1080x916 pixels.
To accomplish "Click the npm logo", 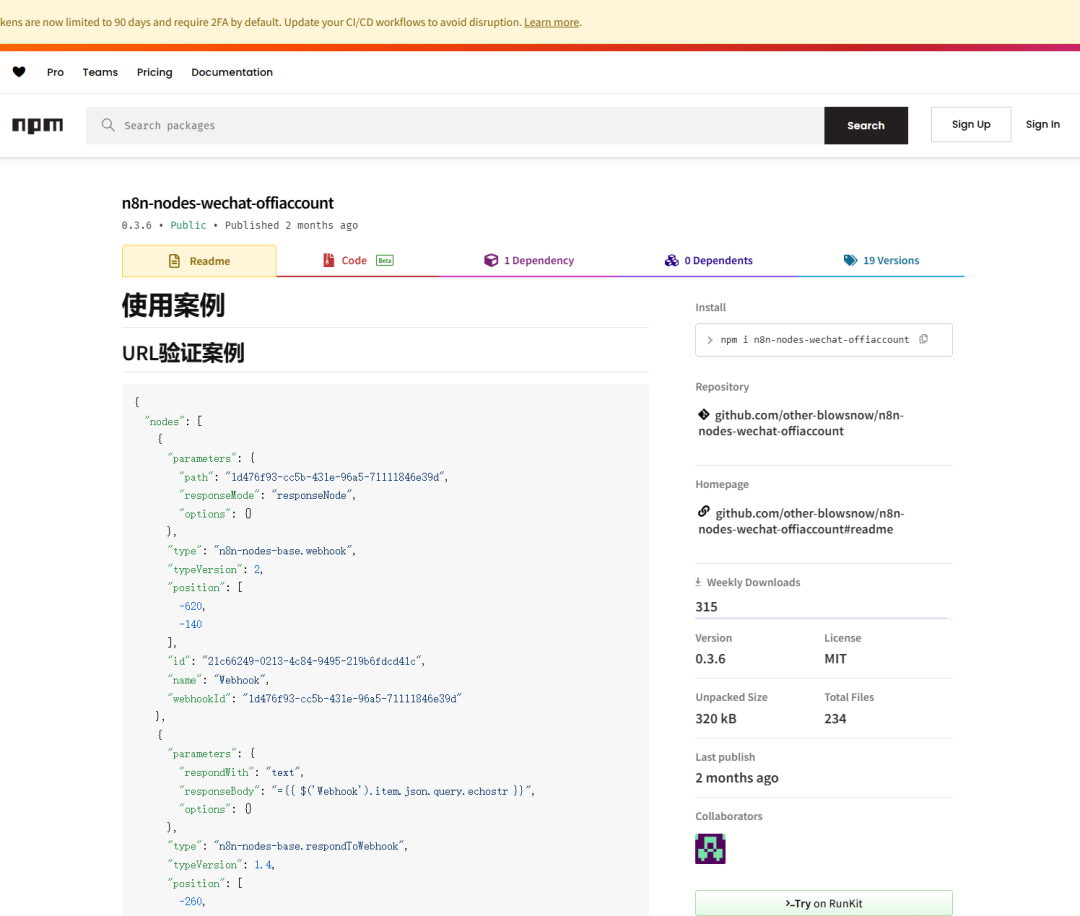I will tap(37, 125).
